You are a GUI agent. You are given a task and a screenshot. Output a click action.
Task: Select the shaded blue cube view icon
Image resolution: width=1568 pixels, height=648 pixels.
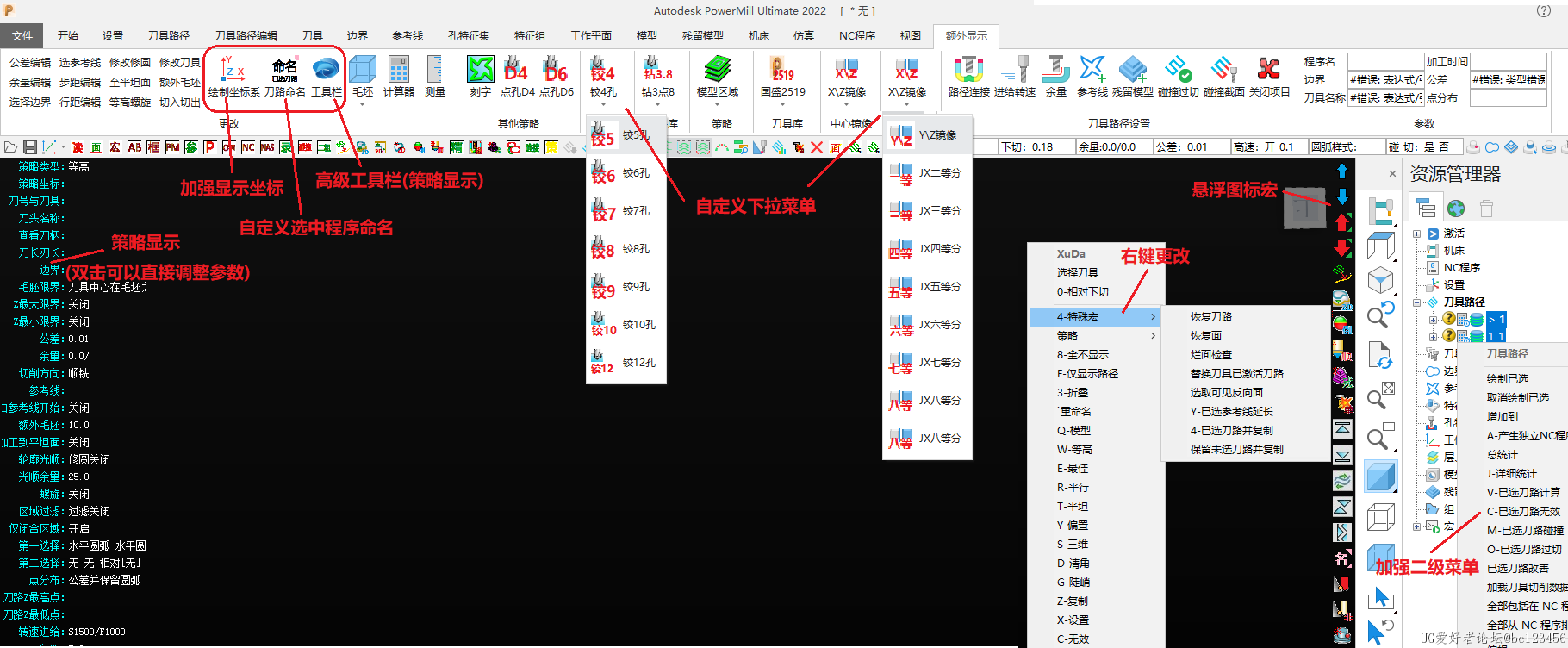(1381, 477)
